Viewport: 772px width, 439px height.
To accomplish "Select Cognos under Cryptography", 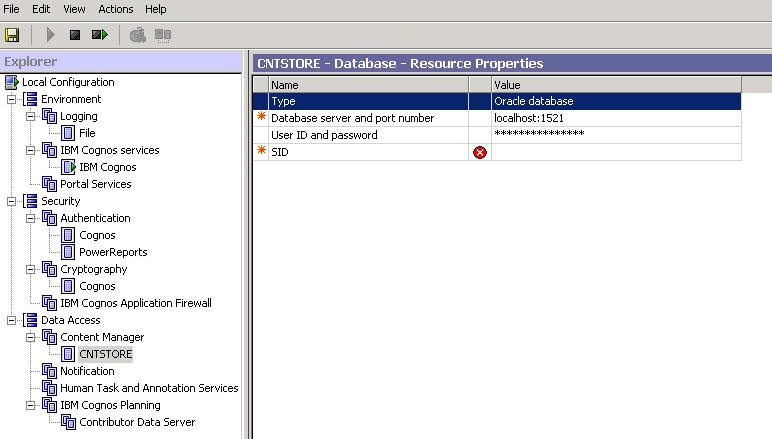I will point(97,286).
